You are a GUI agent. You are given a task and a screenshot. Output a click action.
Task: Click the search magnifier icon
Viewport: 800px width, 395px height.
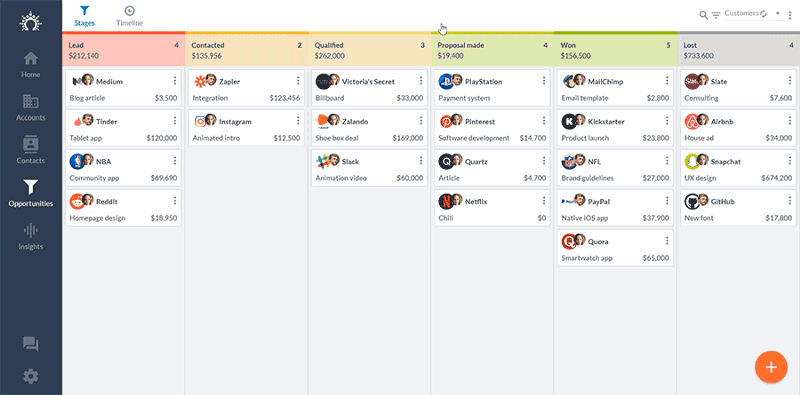coord(704,15)
